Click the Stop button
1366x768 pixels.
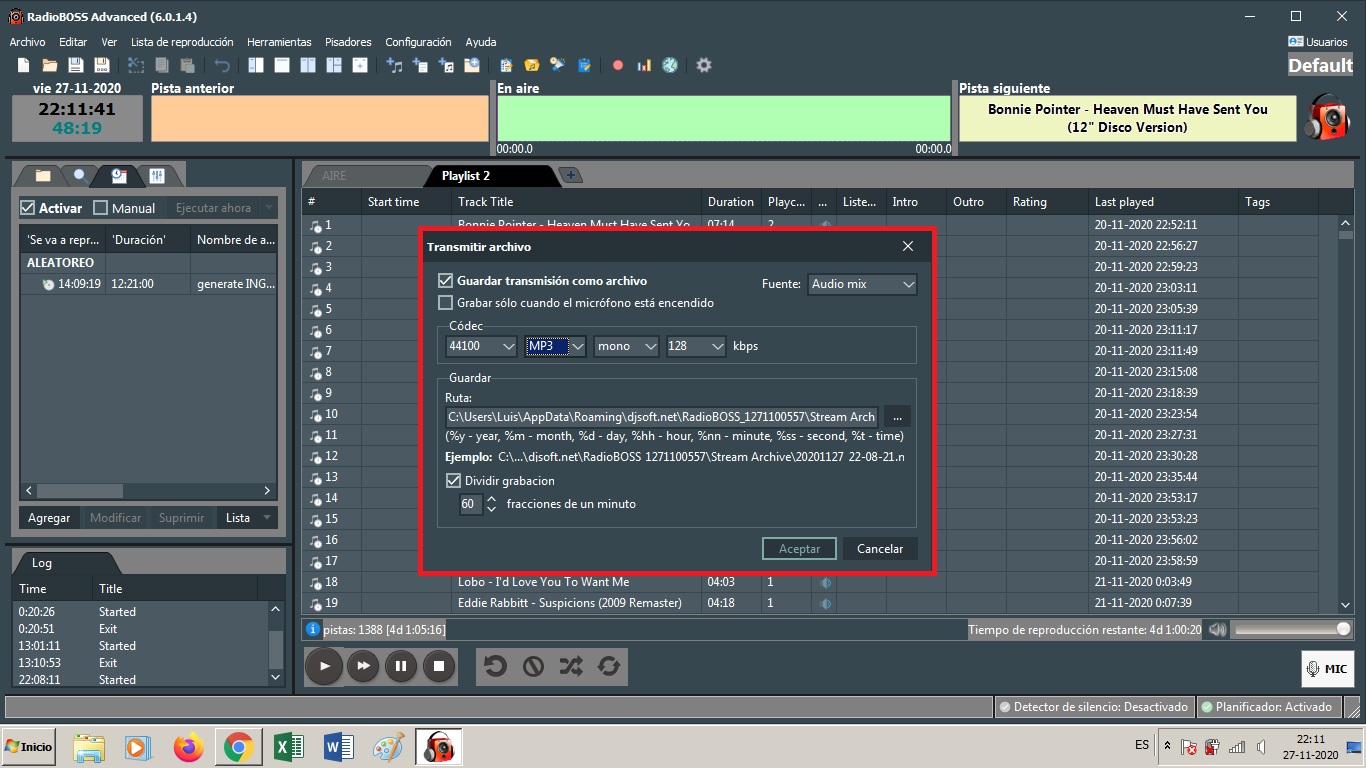[439, 666]
